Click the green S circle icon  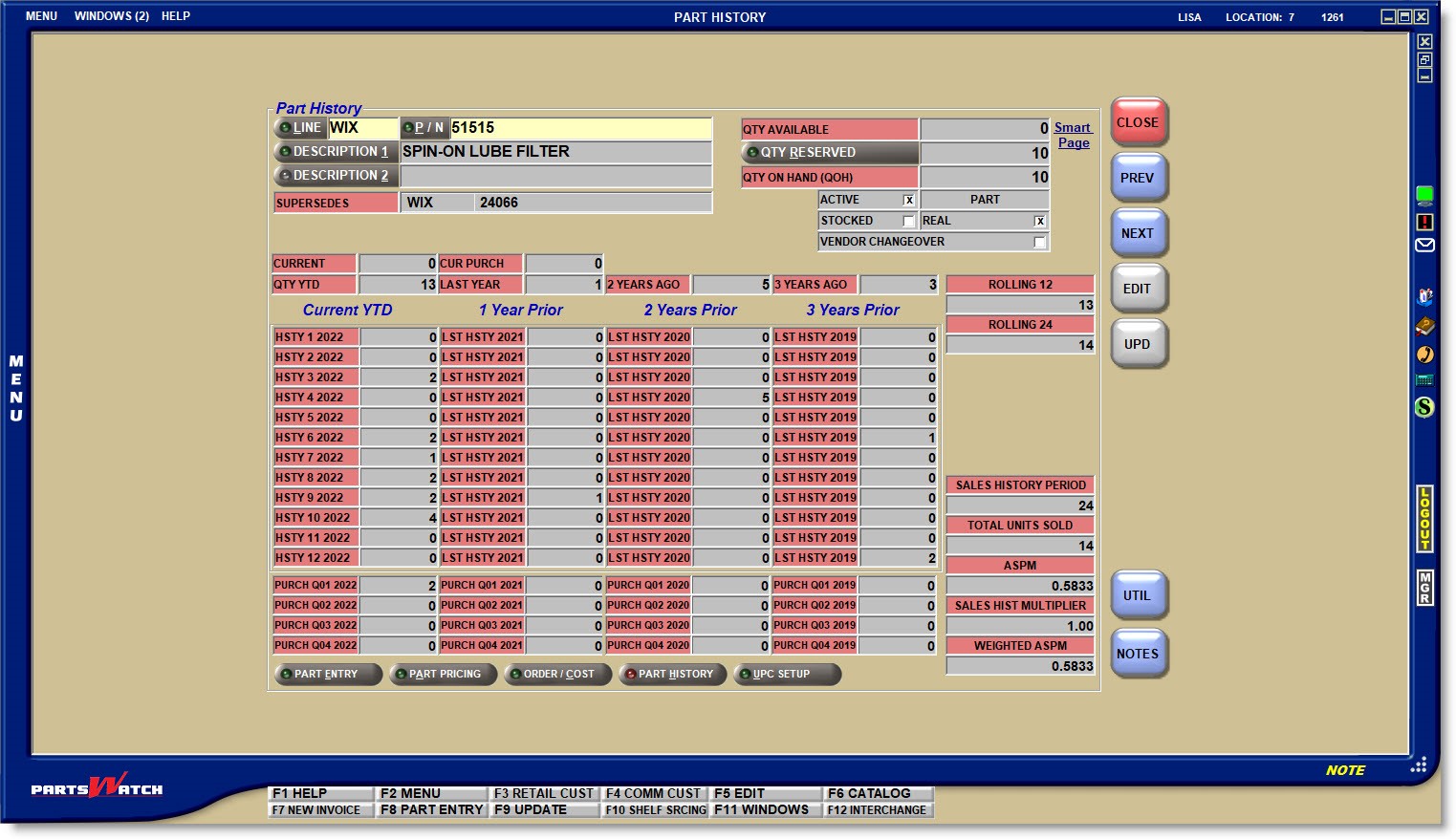pos(1424,407)
